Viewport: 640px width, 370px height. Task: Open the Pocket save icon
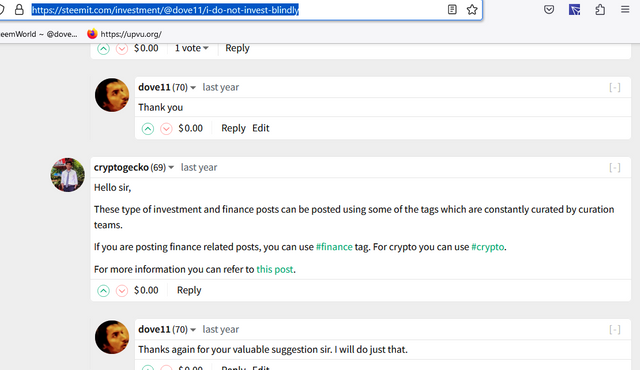click(549, 9)
